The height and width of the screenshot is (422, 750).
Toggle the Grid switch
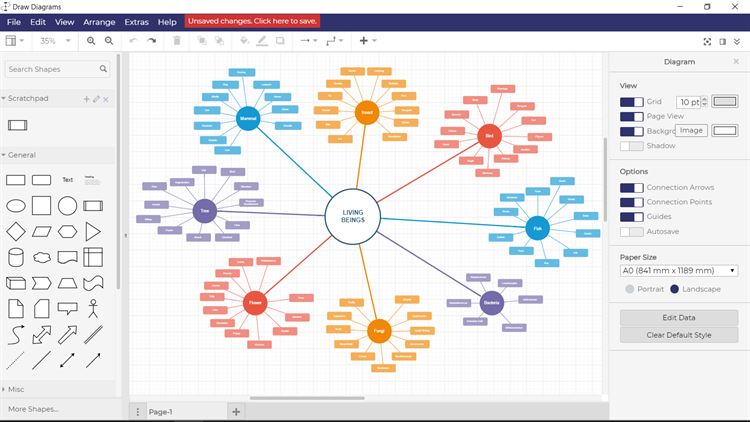pos(631,102)
